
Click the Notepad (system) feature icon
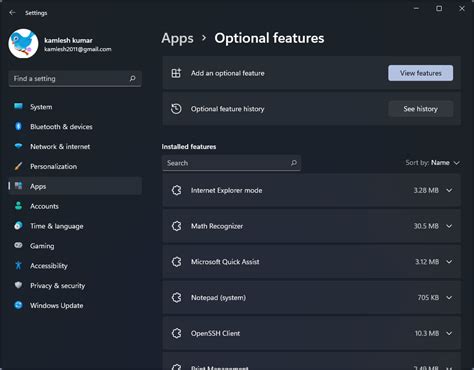pyautogui.click(x=176, y=297)
